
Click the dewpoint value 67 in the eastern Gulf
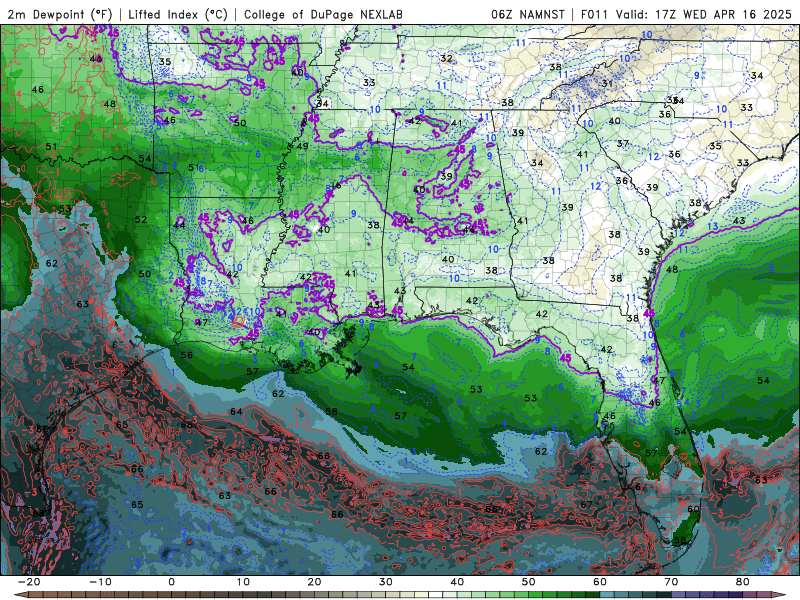pos(586,504)
